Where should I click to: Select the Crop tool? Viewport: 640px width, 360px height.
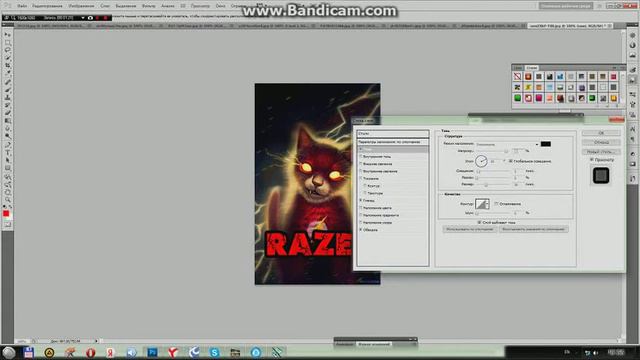coord(7,66)
